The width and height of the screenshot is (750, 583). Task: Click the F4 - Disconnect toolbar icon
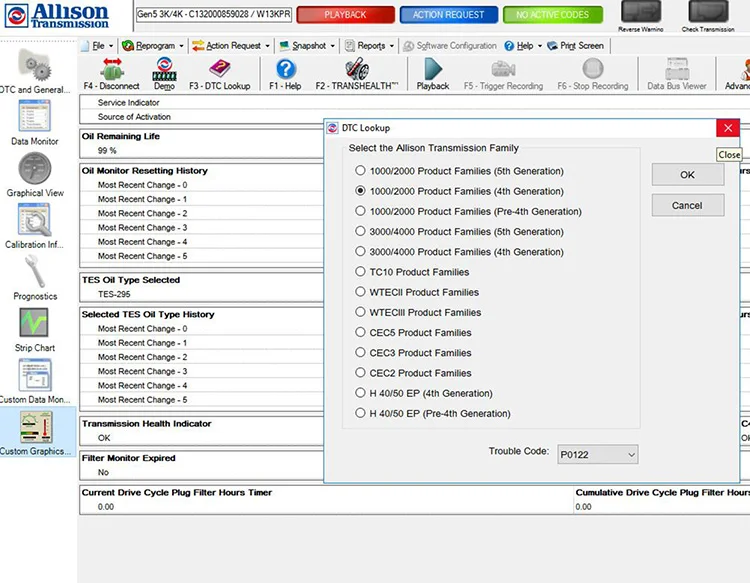111,74
